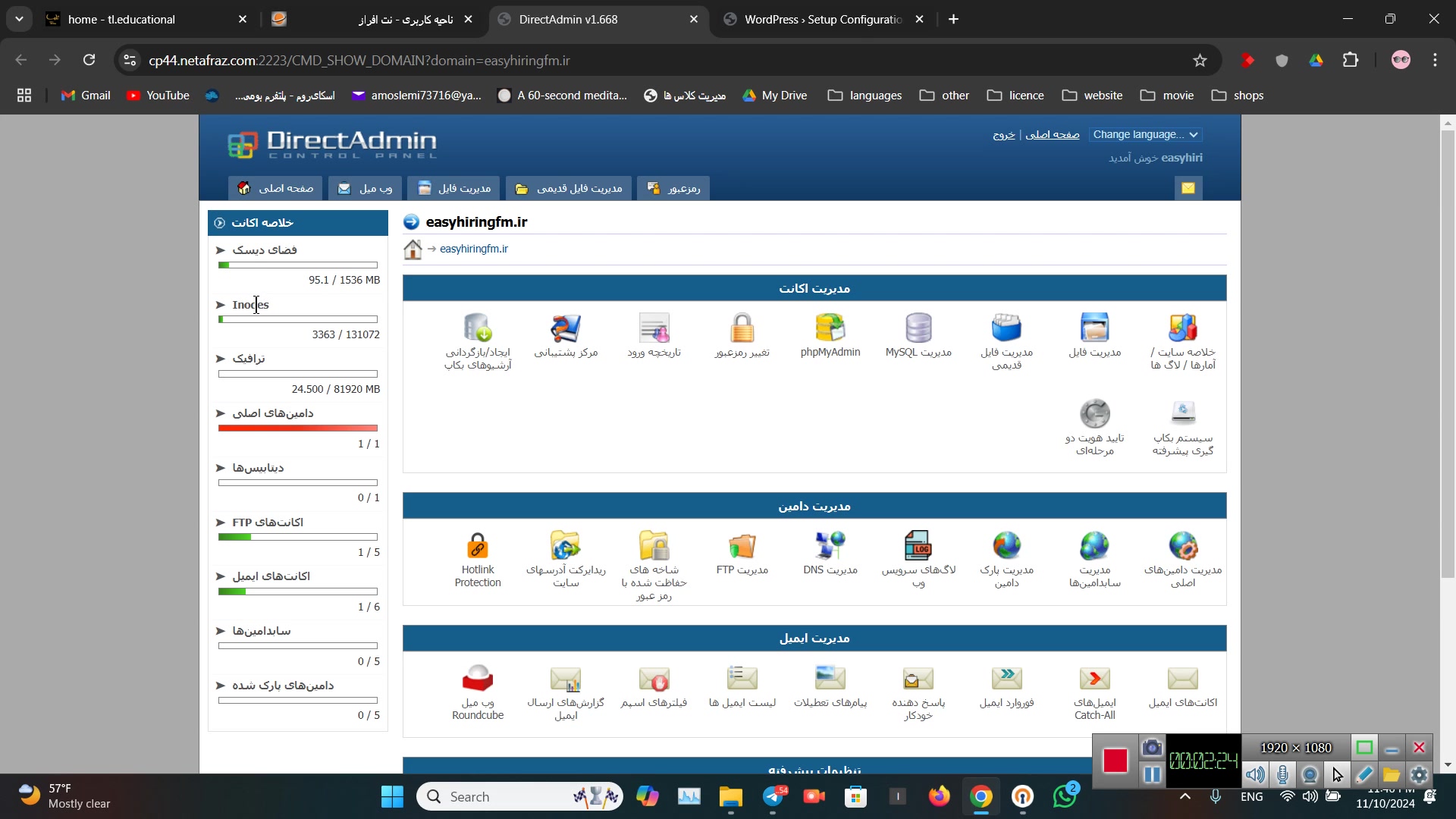Viewport: 1456px width, 819px height.
Task: Click the easyhiringfm.ir breadcrumb link
Action: point(473,249)
